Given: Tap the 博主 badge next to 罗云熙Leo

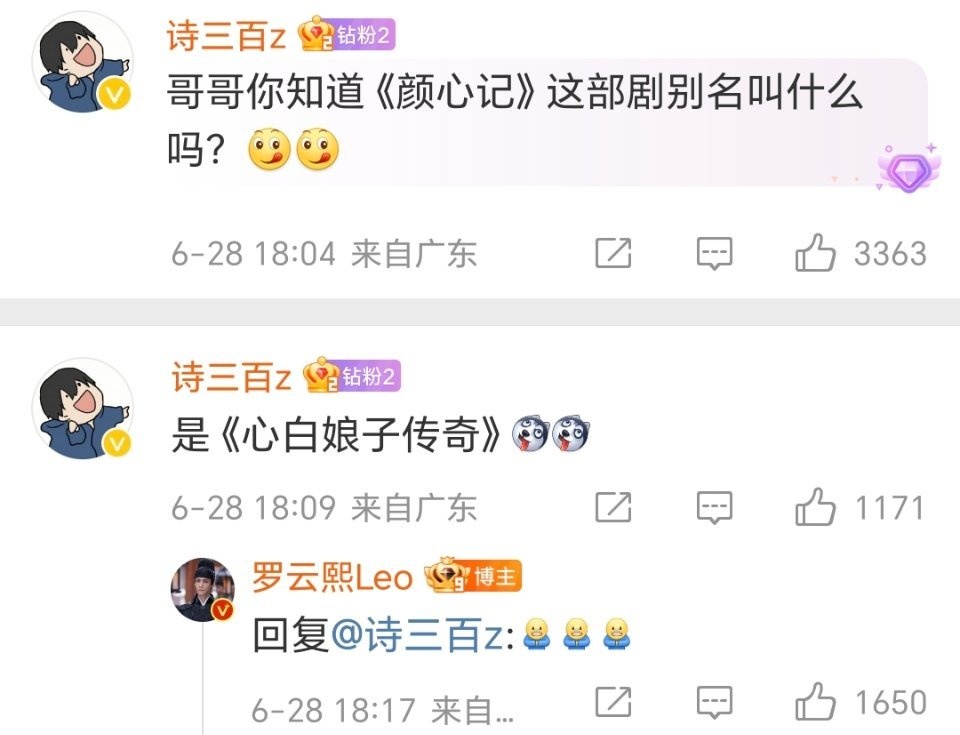Looking at the screenshot, I should 473,576.
